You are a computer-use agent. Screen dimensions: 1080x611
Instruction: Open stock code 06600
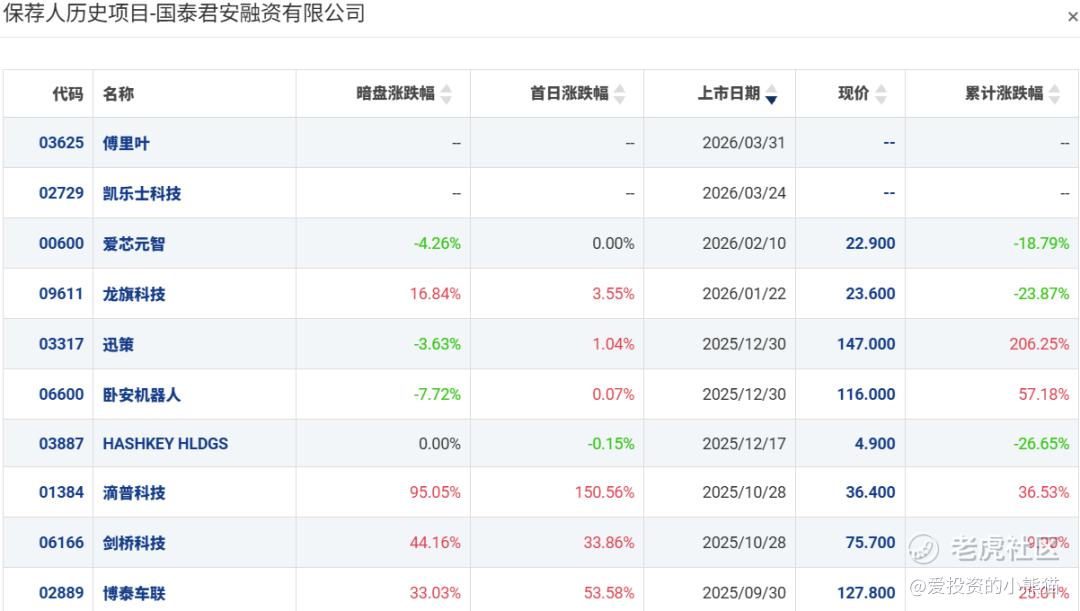coord(61,394)
